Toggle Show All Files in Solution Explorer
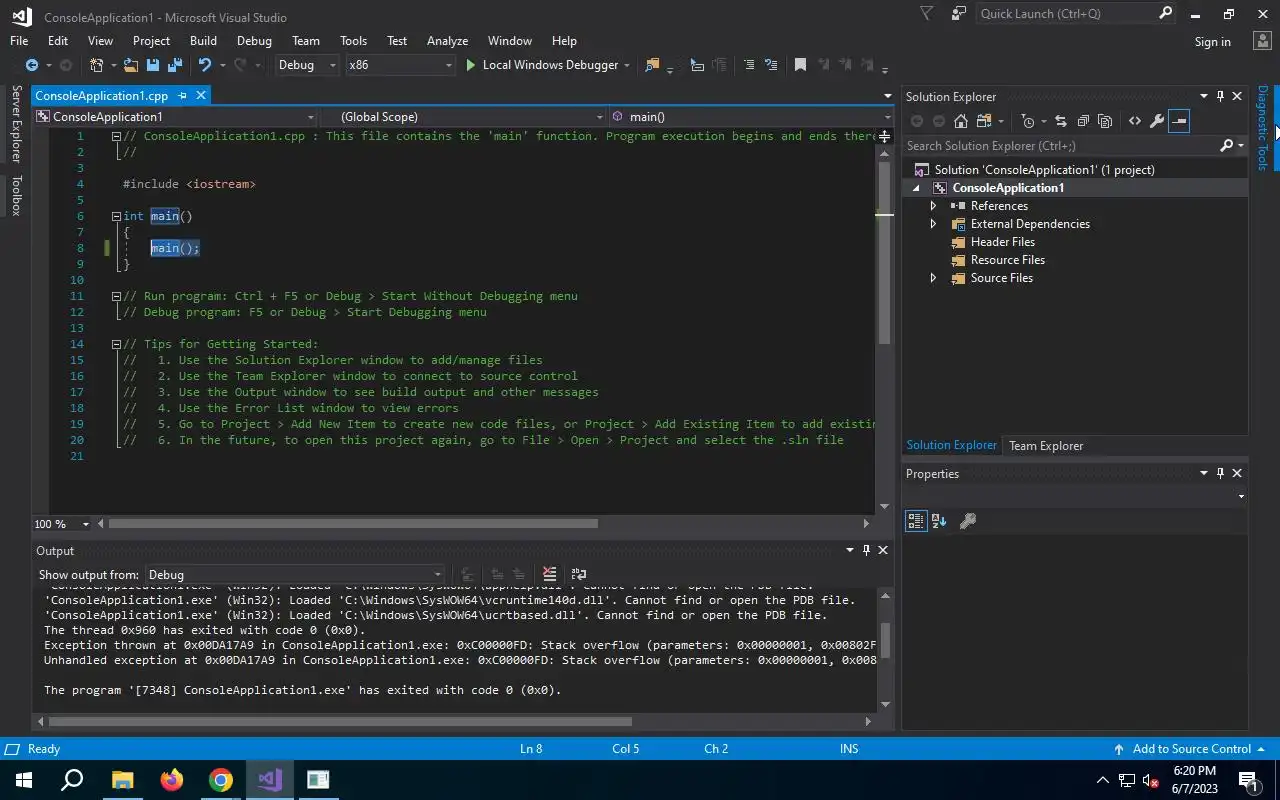This screenshot has width=1280, height=800. tap(1105, 121)
